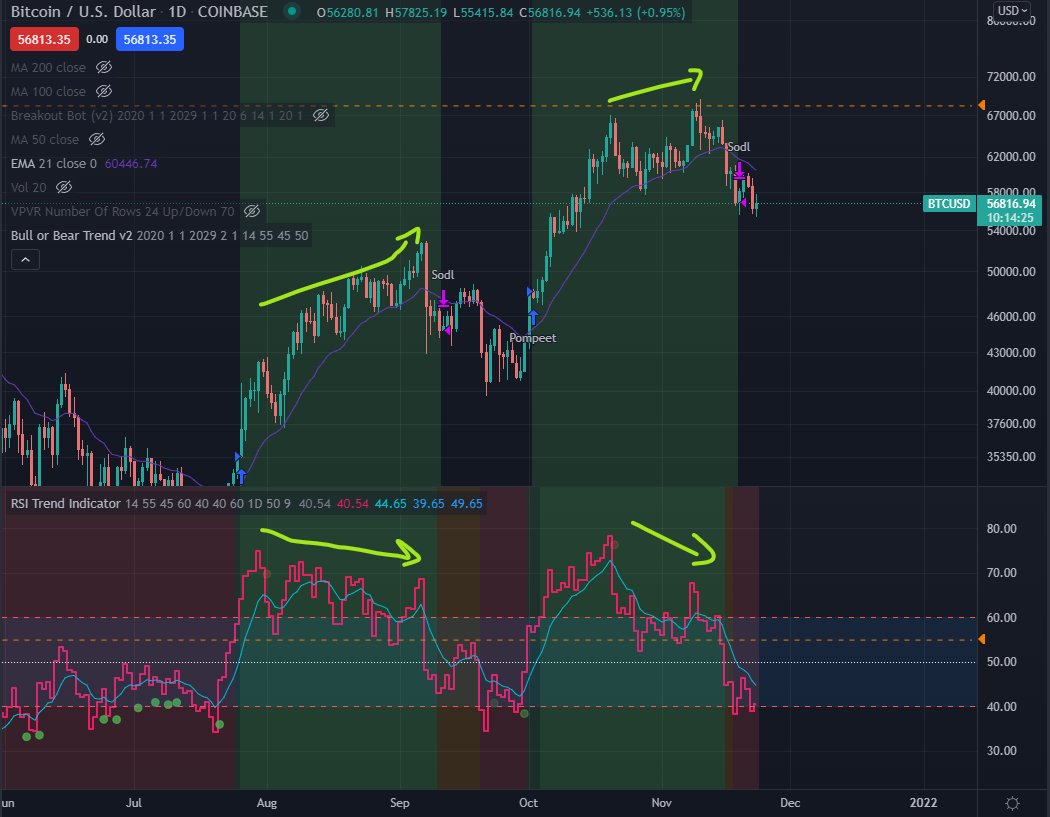Click the Dec label on time axis
1050x817 pixels.
click(x=790, y=802)
